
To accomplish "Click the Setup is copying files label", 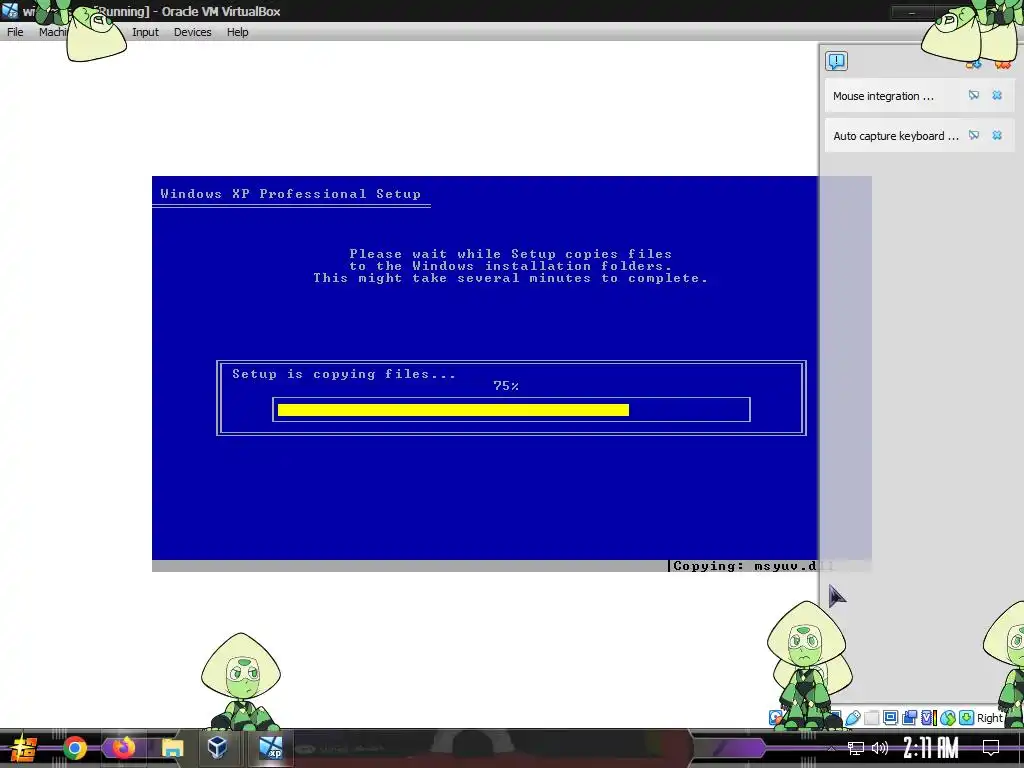I will [x=344, y=374].
